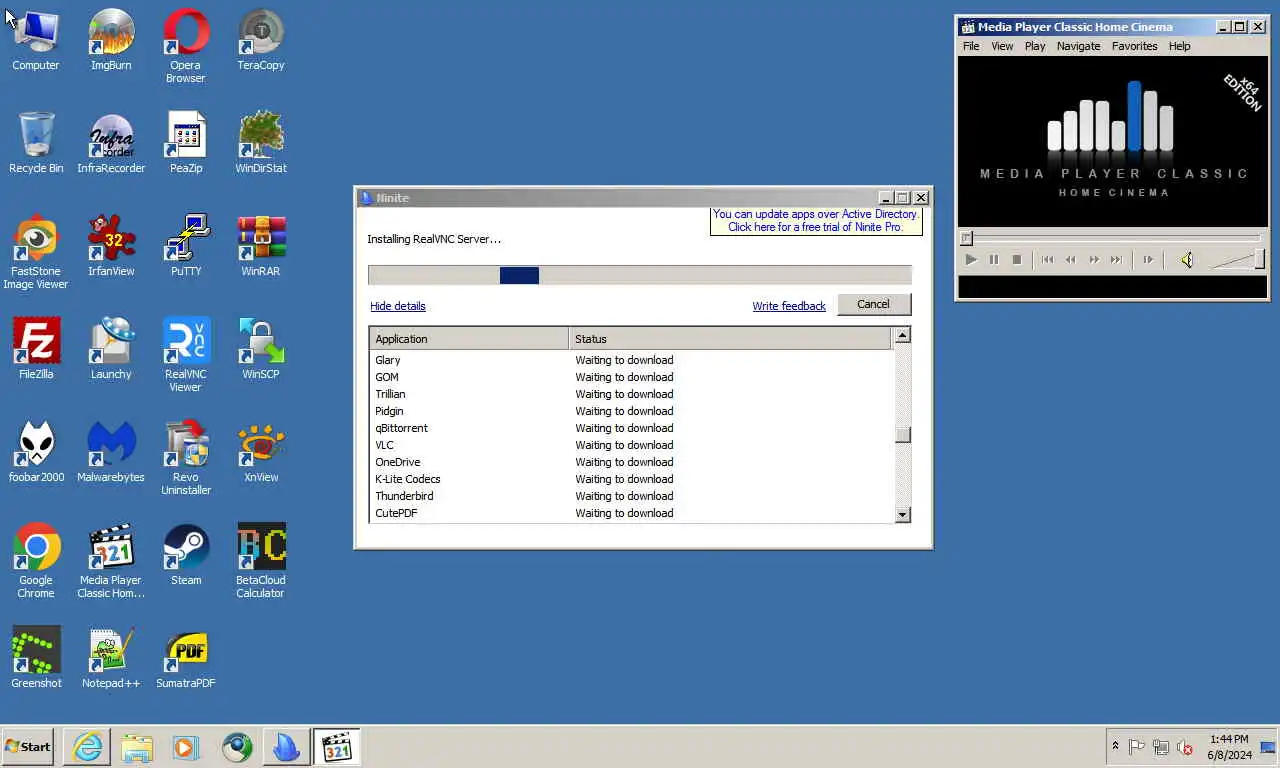Select the Greenshot desktop shortcut
The width and height of the screenshot is (1280, 768).
(x=36, y=658)
